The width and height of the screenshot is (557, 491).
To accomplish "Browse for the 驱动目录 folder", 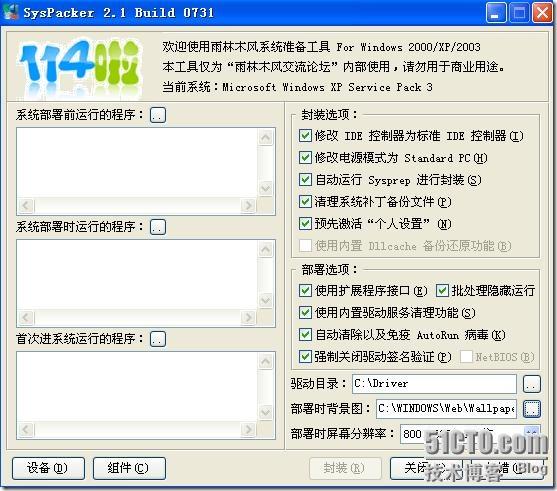I will pyautogui.click(x=532, y=384).
